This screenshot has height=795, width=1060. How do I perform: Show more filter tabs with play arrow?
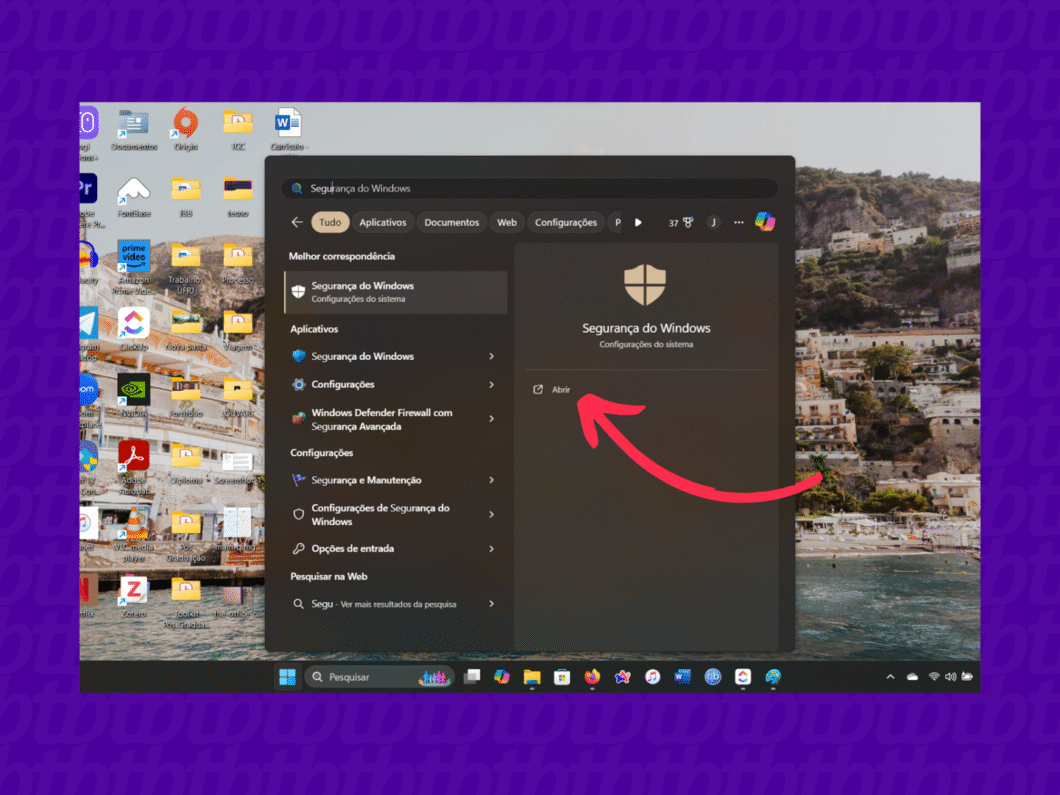[638, 222]
